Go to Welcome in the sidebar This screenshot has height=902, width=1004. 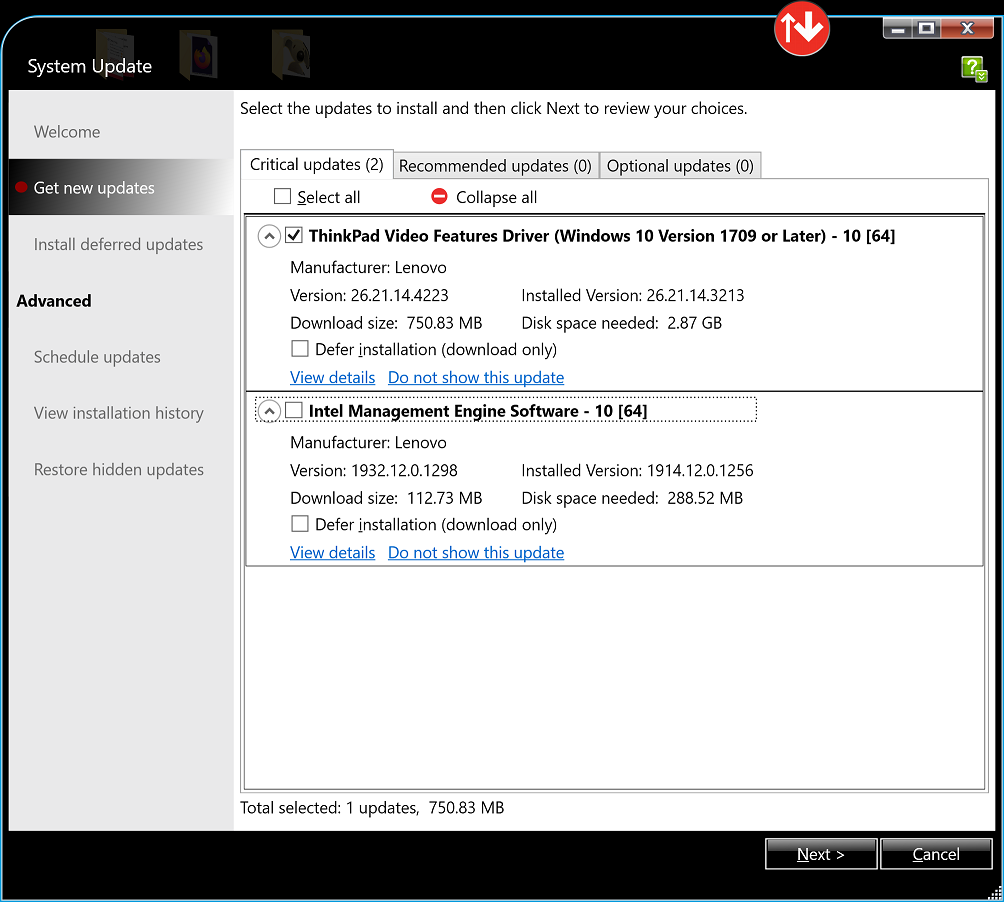[67, 132]
